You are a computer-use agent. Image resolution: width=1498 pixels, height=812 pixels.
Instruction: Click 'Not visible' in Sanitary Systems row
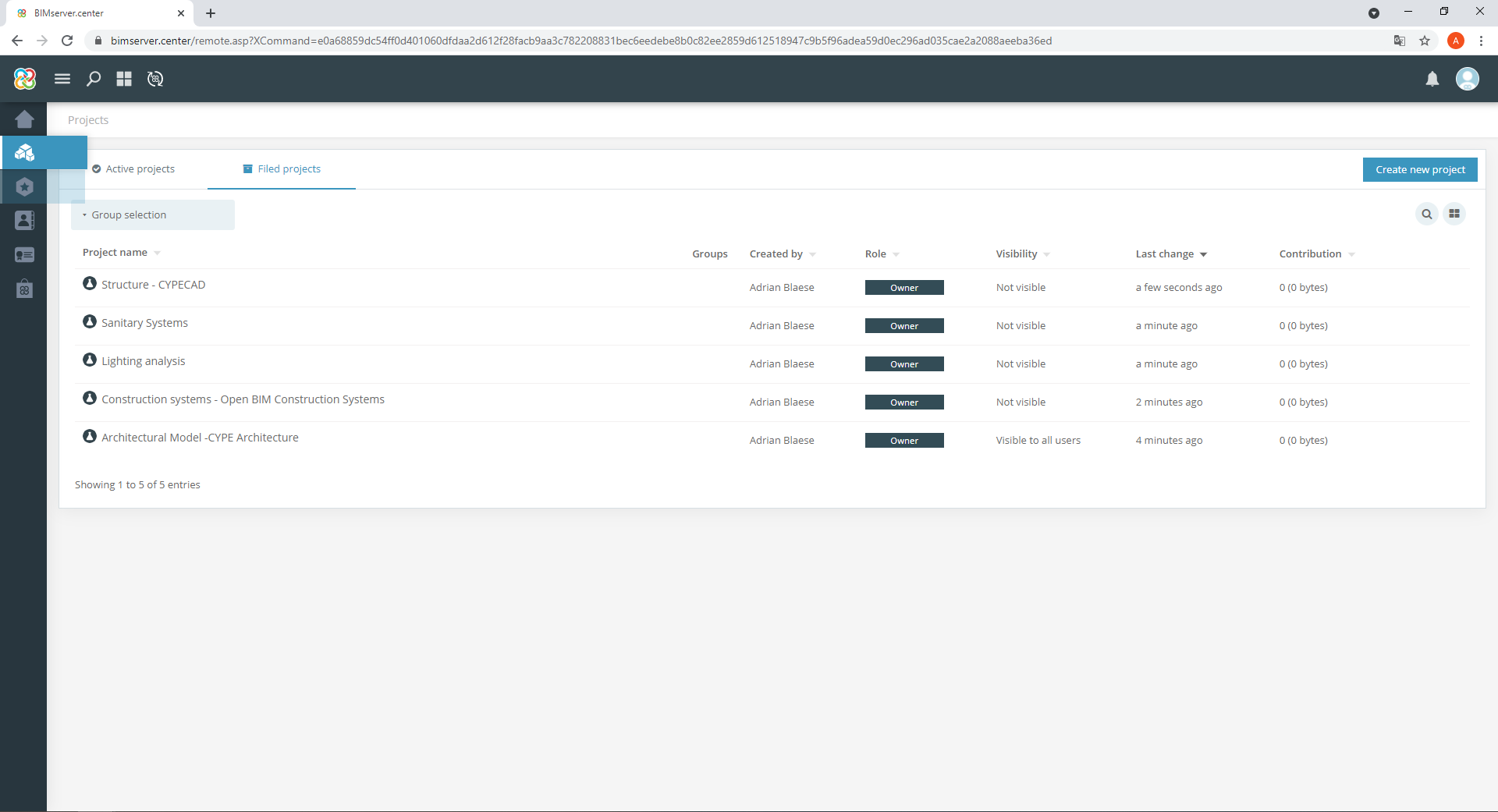(1021, 326)
